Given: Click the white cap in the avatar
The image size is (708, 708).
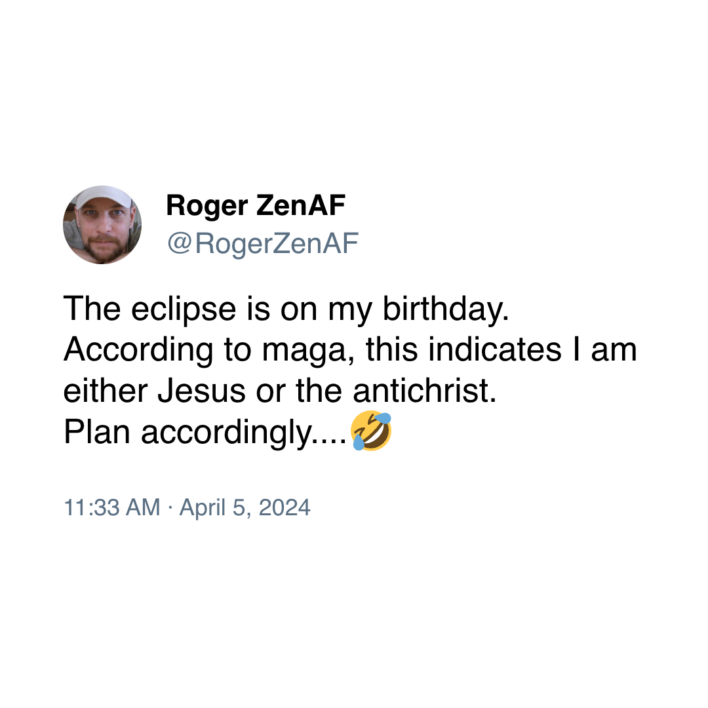Looking at the screenshot, I should (x=102, y=198).
